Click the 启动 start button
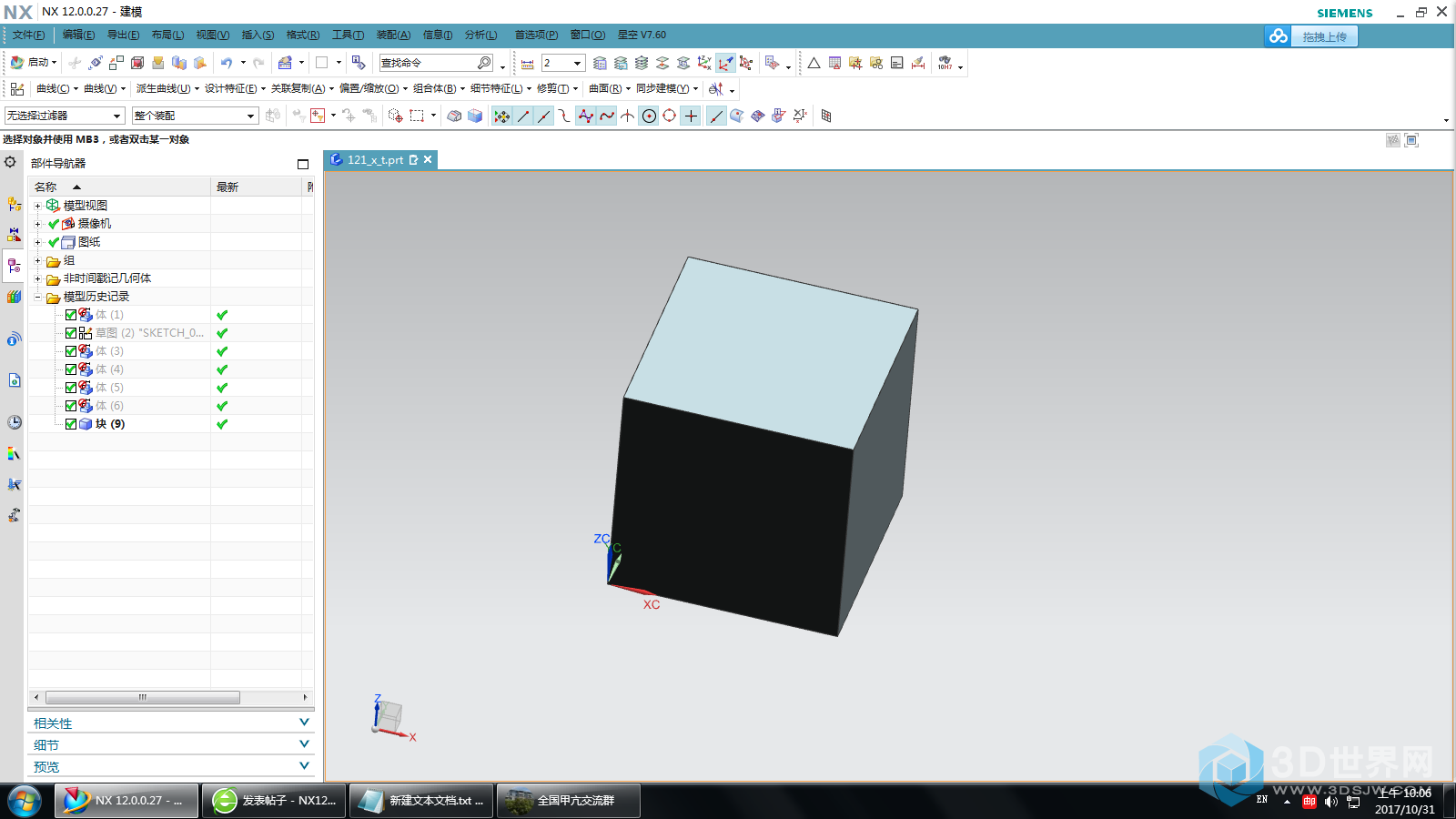The width and height of the screenshot is (1456, 819). (33, 63)
